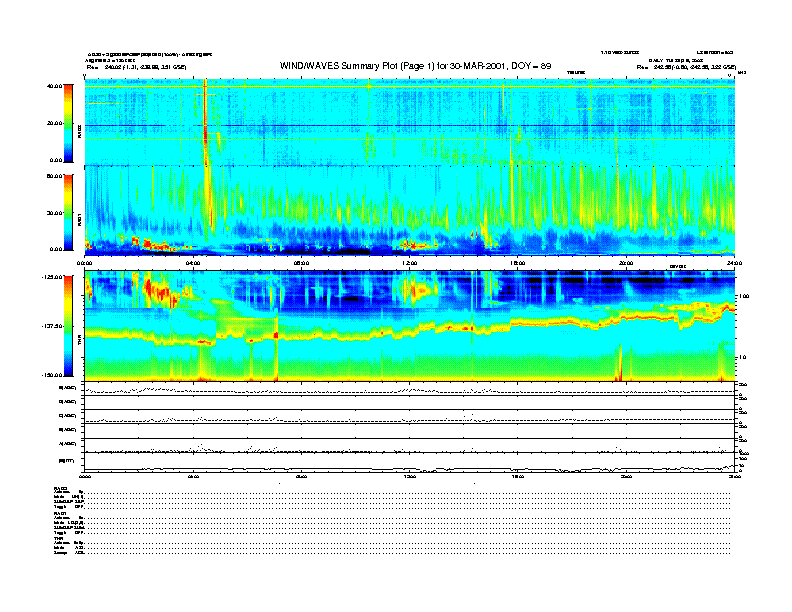The image size is (792, 612).
Task: Click the RAD1 intensity color bar
Action: (68, 212)
